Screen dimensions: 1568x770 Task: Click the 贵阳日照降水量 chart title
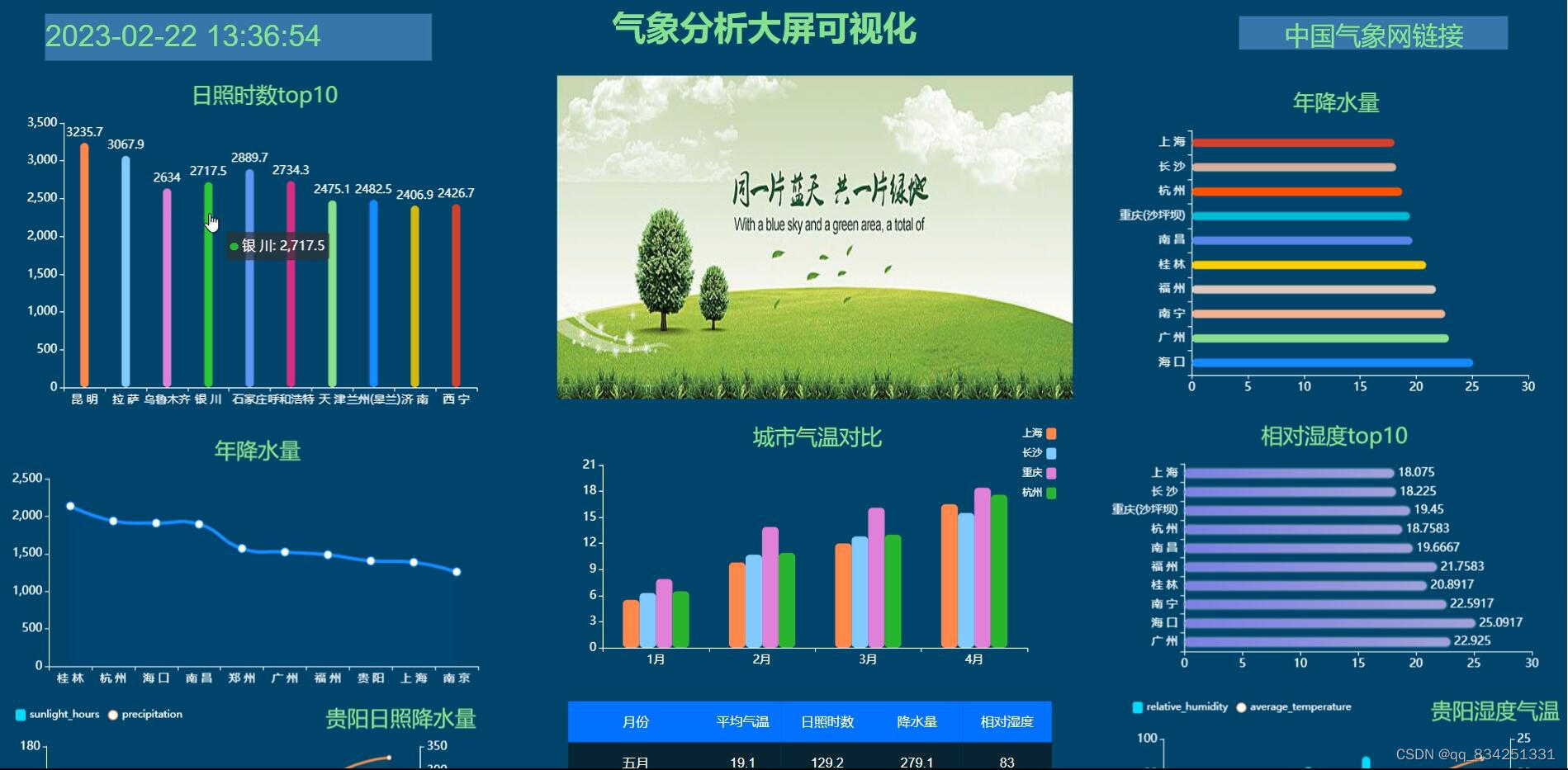coord(400,719)
